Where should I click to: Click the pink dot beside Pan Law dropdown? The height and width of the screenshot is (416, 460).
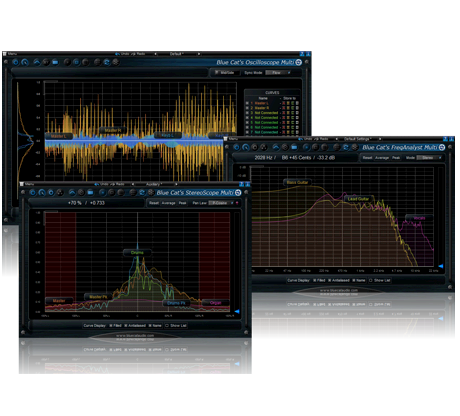tap(237, 203)
